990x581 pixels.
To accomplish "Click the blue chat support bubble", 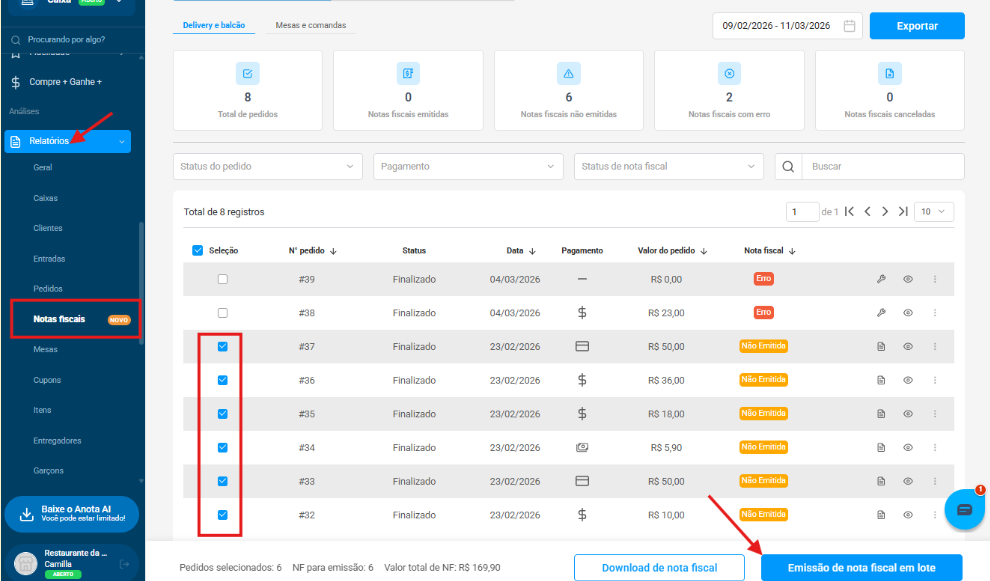I will coord(964,509).
